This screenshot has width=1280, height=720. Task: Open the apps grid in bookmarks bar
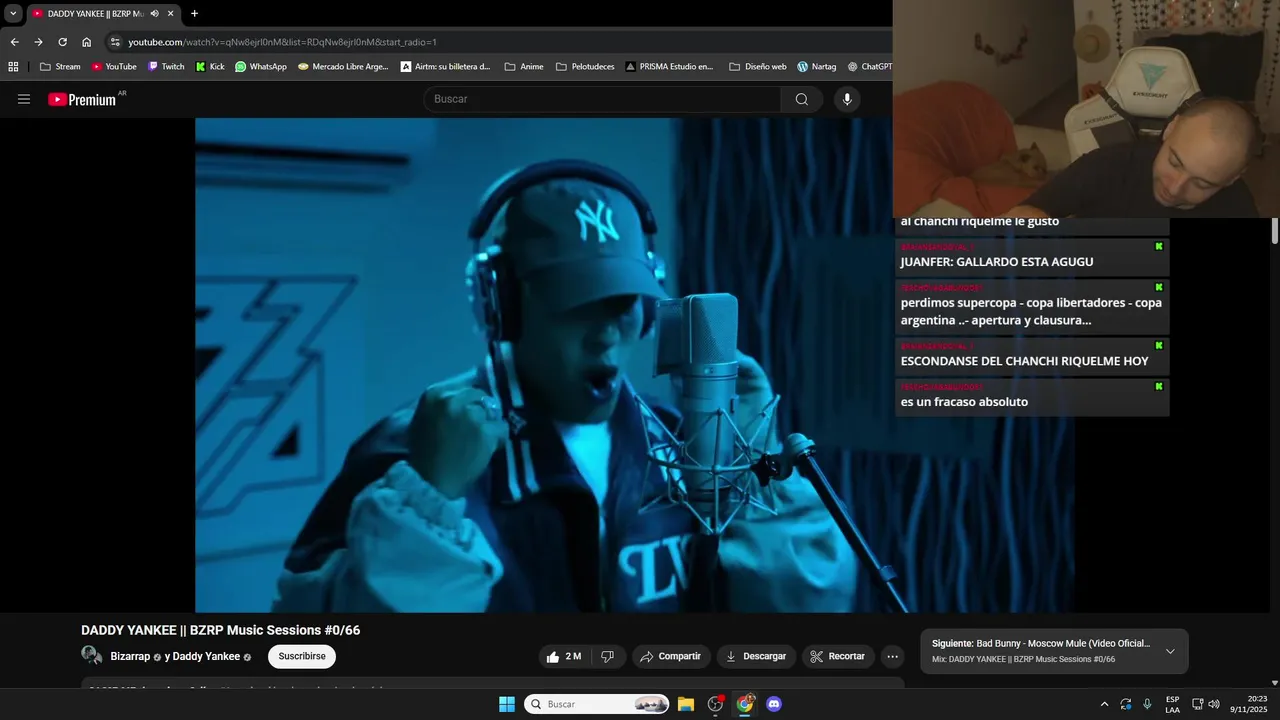[x=13, y=67]
